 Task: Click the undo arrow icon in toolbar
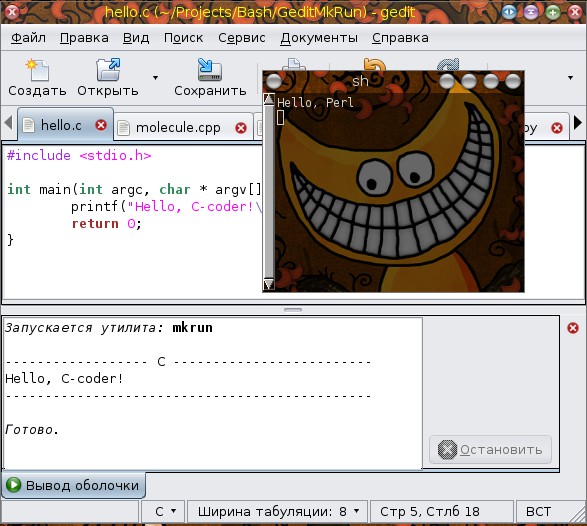pos(375,64)
